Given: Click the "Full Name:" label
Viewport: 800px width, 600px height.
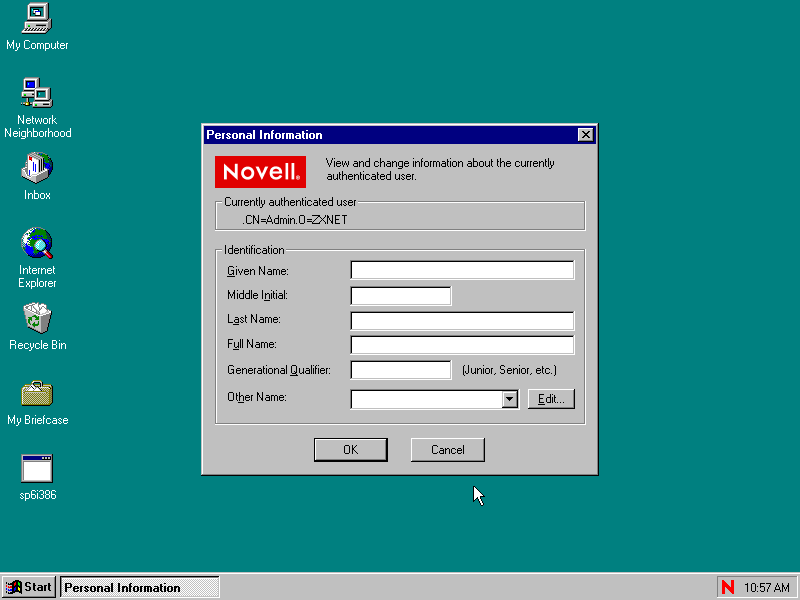Looking at the screenshot, I should tap(252, 344).
